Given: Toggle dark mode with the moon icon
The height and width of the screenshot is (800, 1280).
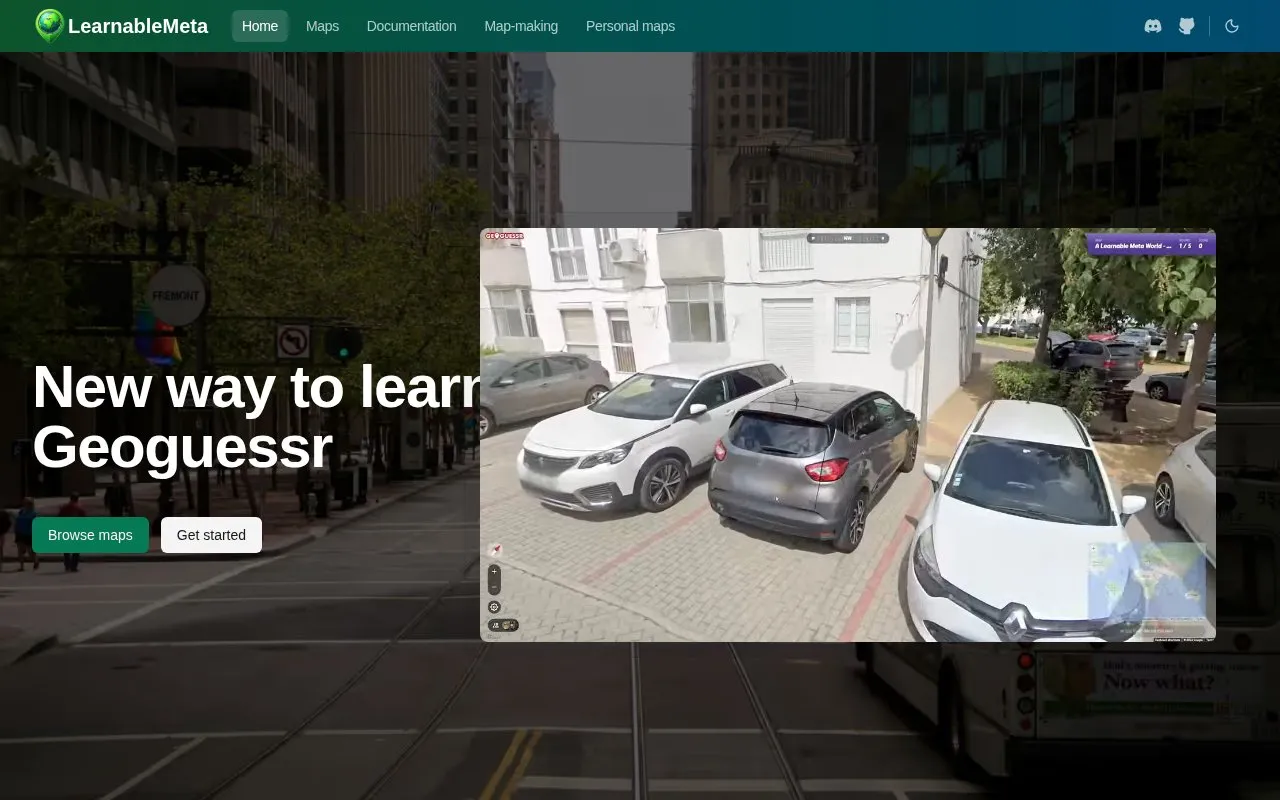Looking at the screenshot, I should click(1232, 26).
